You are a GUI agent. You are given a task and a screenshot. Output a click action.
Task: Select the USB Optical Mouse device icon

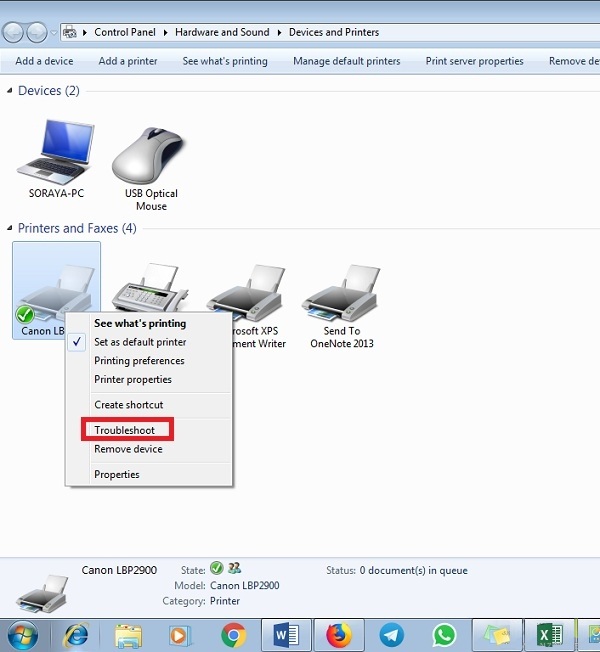tap(151, 155)
